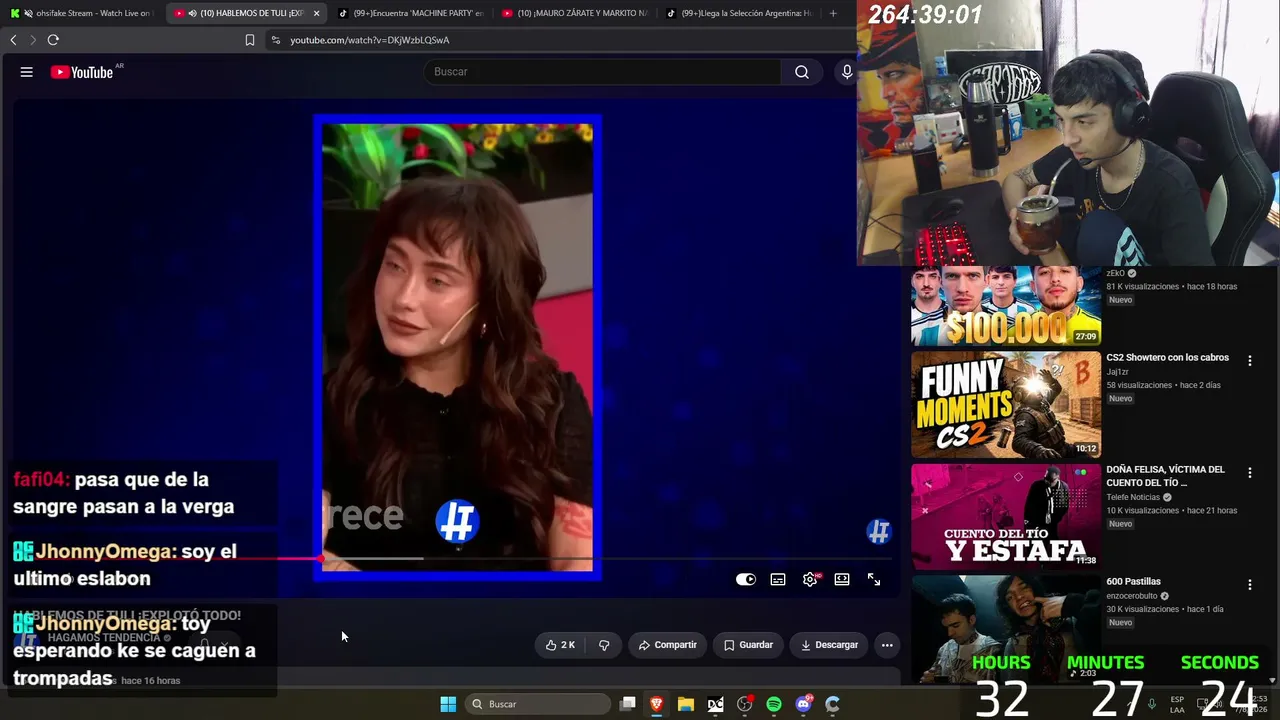The height and width of the screenshot is (720, 1280).
Task: Click the channel watermark on the video
Action: (x=878, y=532)
